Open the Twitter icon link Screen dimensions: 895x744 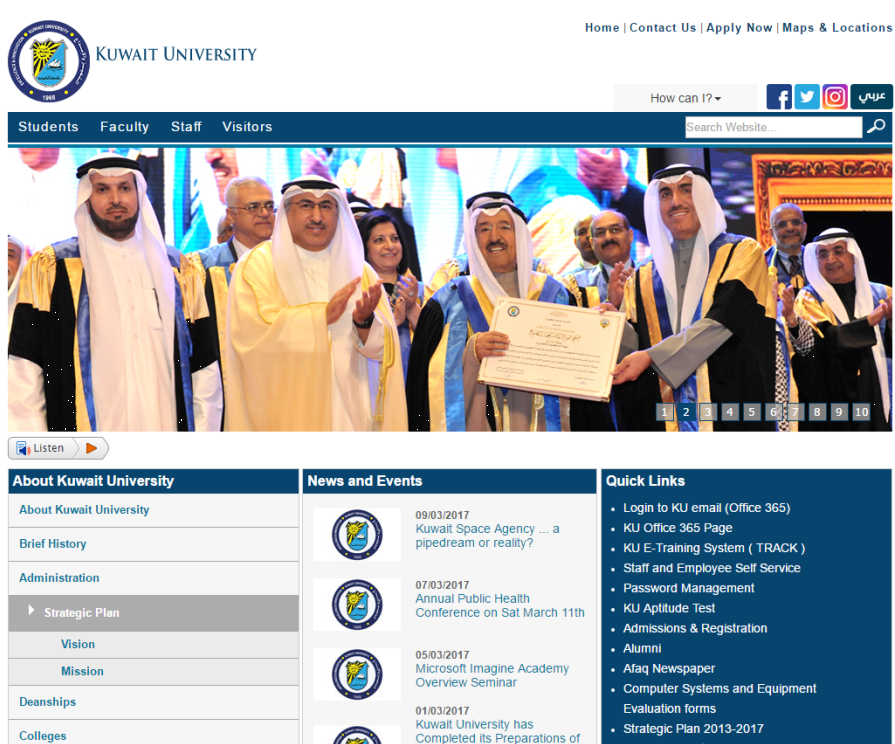[807, 96]
